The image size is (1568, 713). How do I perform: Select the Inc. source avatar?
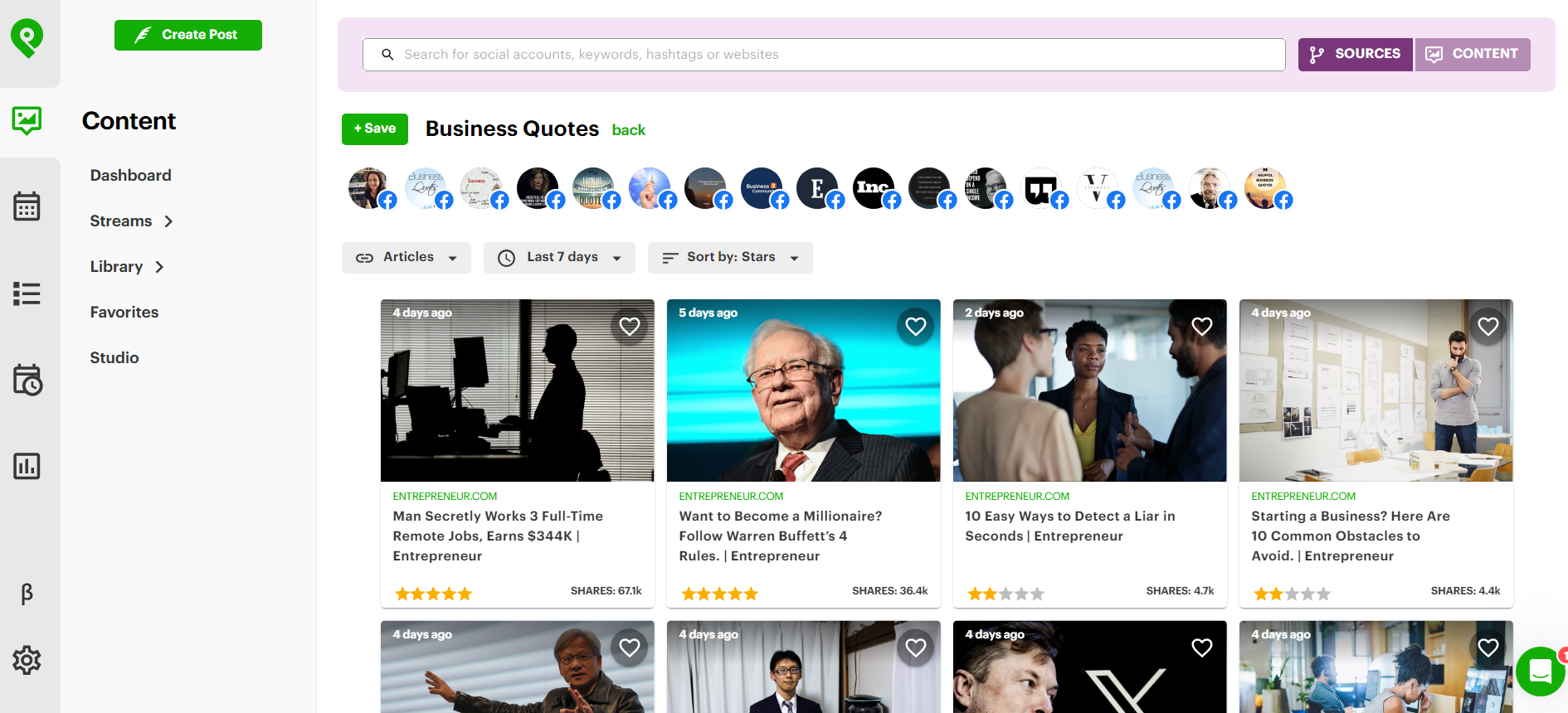[874, 188]
